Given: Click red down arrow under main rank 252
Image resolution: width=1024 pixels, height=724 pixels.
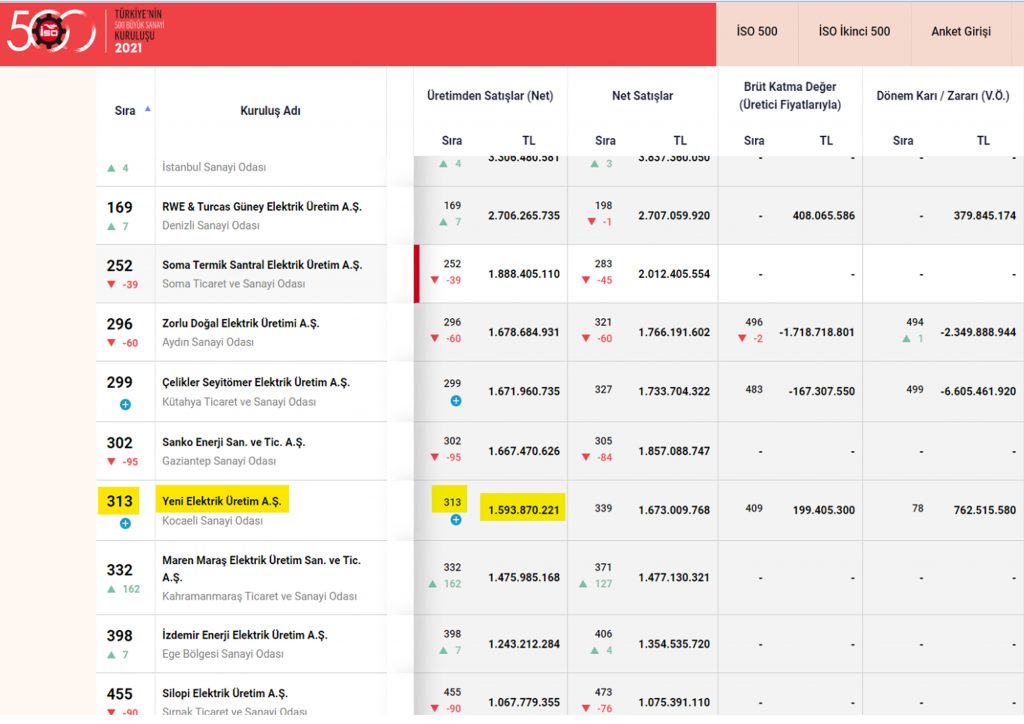Looking at the screenshot, I should click(x=112, y=285).
